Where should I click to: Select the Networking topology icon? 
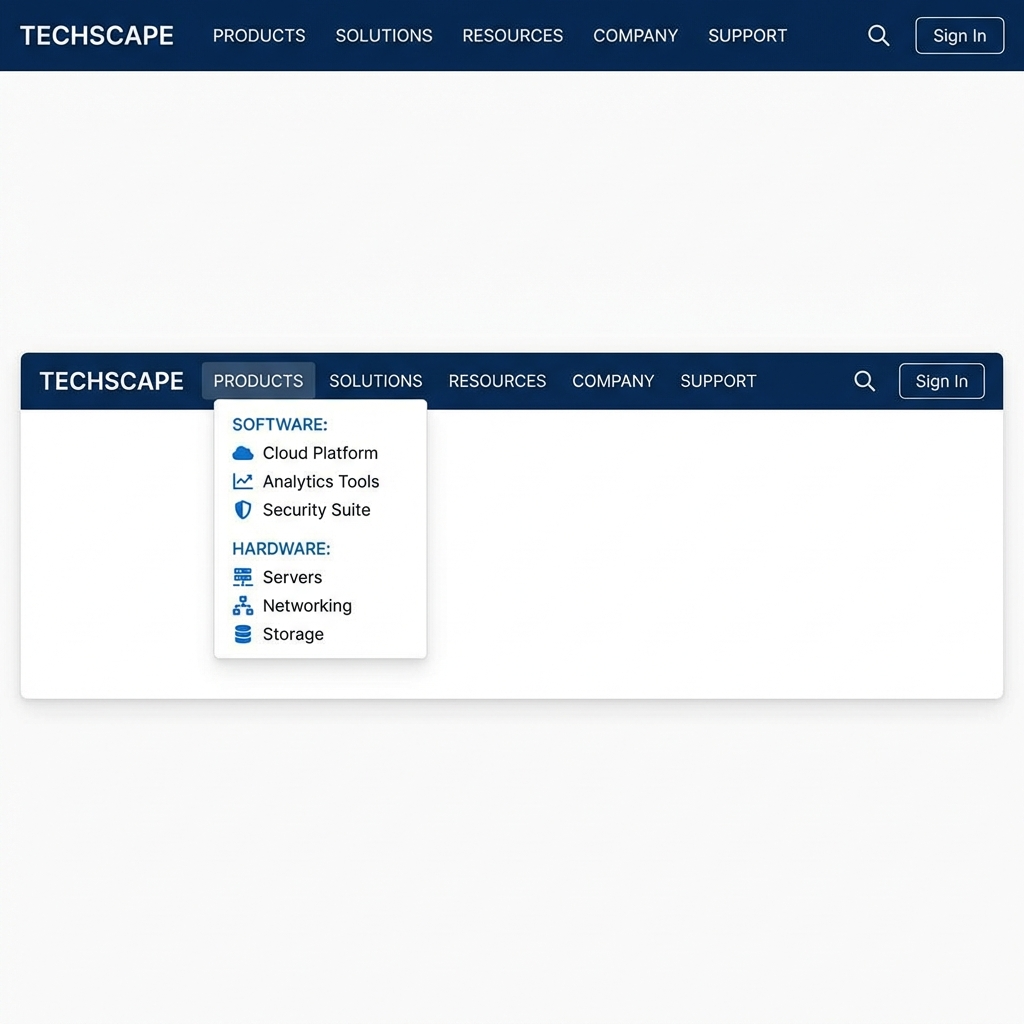coord(242,606)
